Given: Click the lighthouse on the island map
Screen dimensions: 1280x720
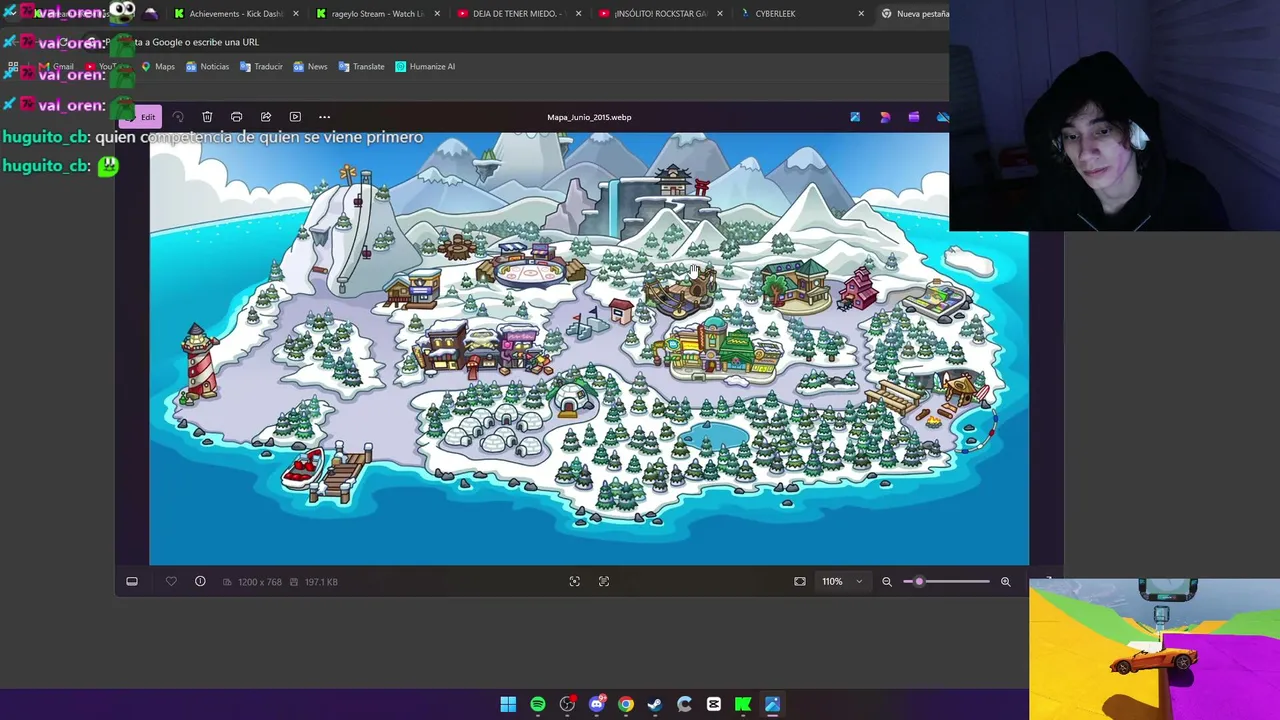Looking at the screenshot, I should (198, 362).
